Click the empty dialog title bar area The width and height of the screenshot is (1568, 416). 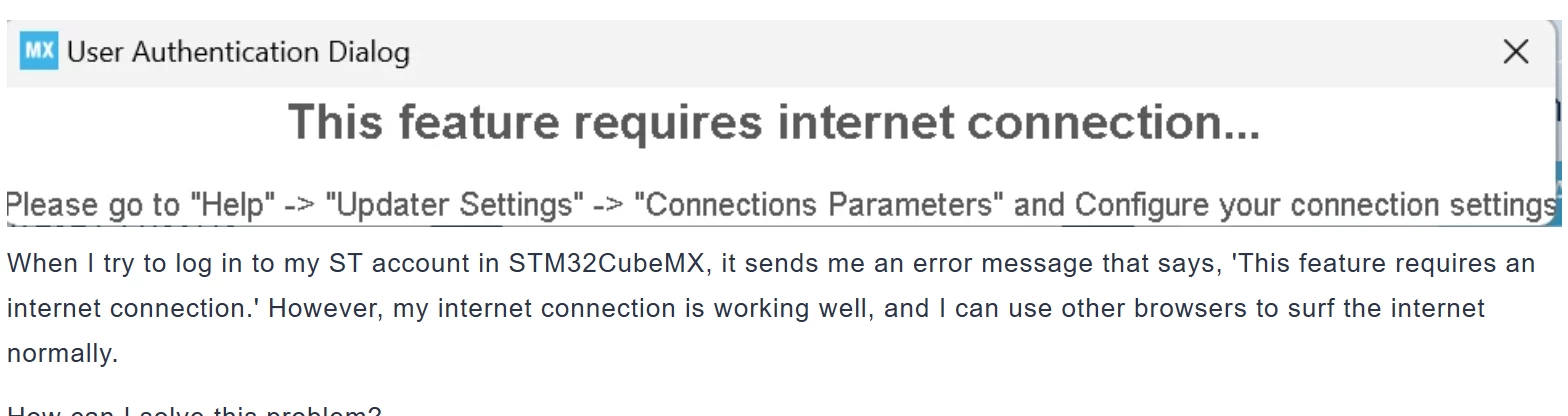[950, 52]
